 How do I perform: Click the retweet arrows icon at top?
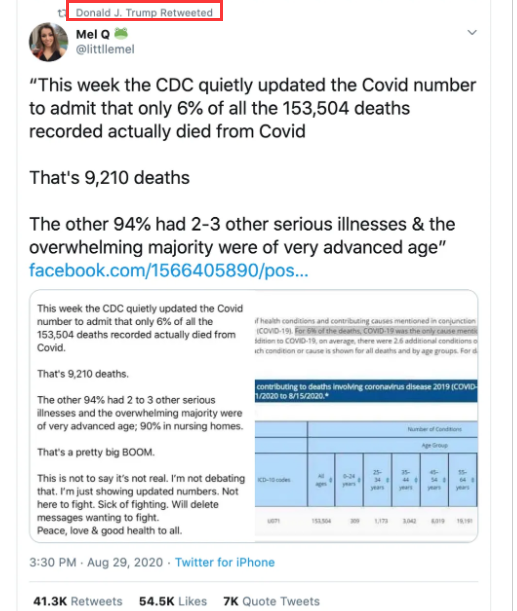click(61, 13)
